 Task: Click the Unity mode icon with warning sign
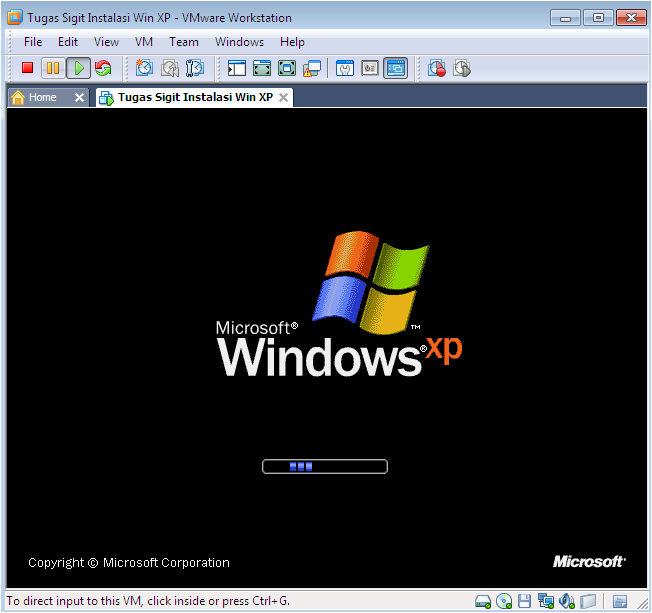312,69
